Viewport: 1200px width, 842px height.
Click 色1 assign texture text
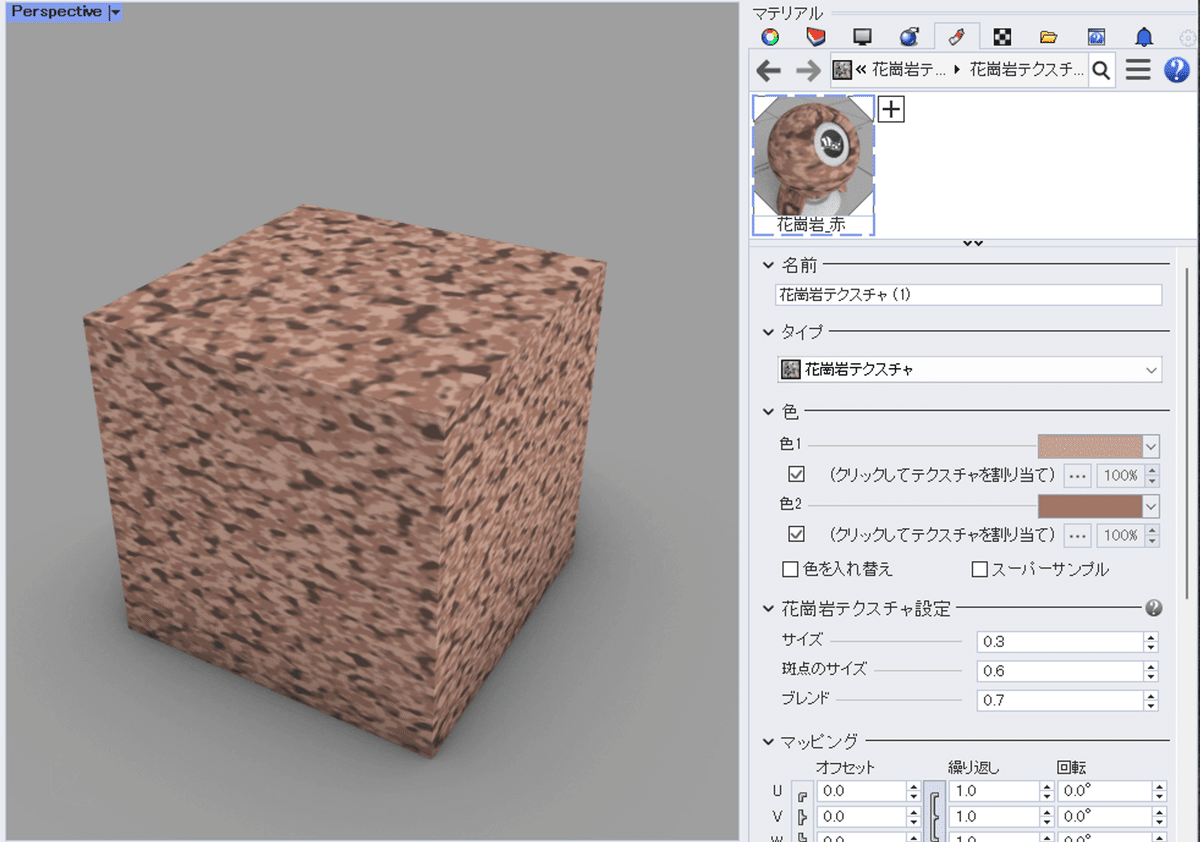[943, 476]
